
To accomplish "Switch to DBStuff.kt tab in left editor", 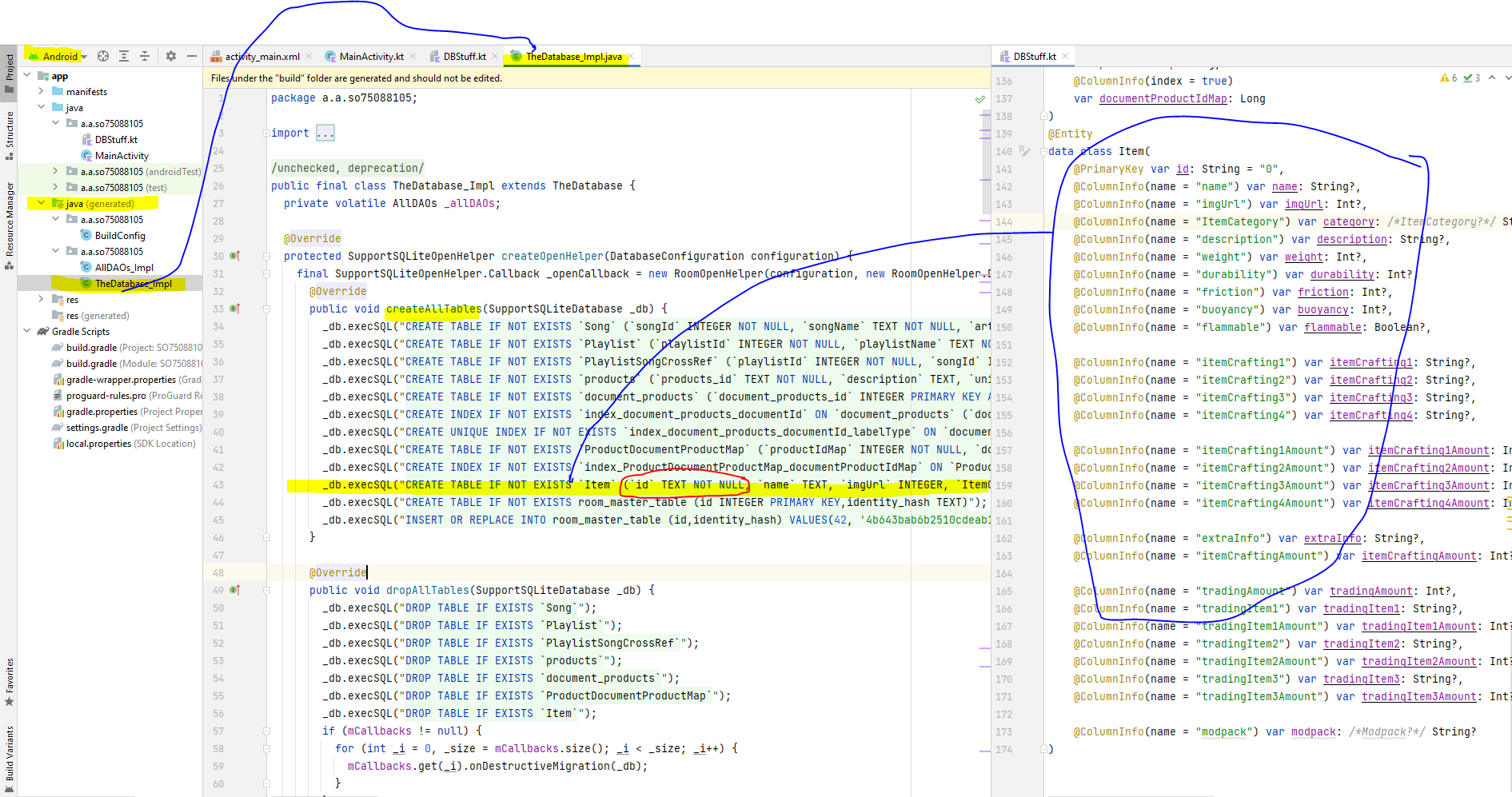I will (x=463, y=57).
